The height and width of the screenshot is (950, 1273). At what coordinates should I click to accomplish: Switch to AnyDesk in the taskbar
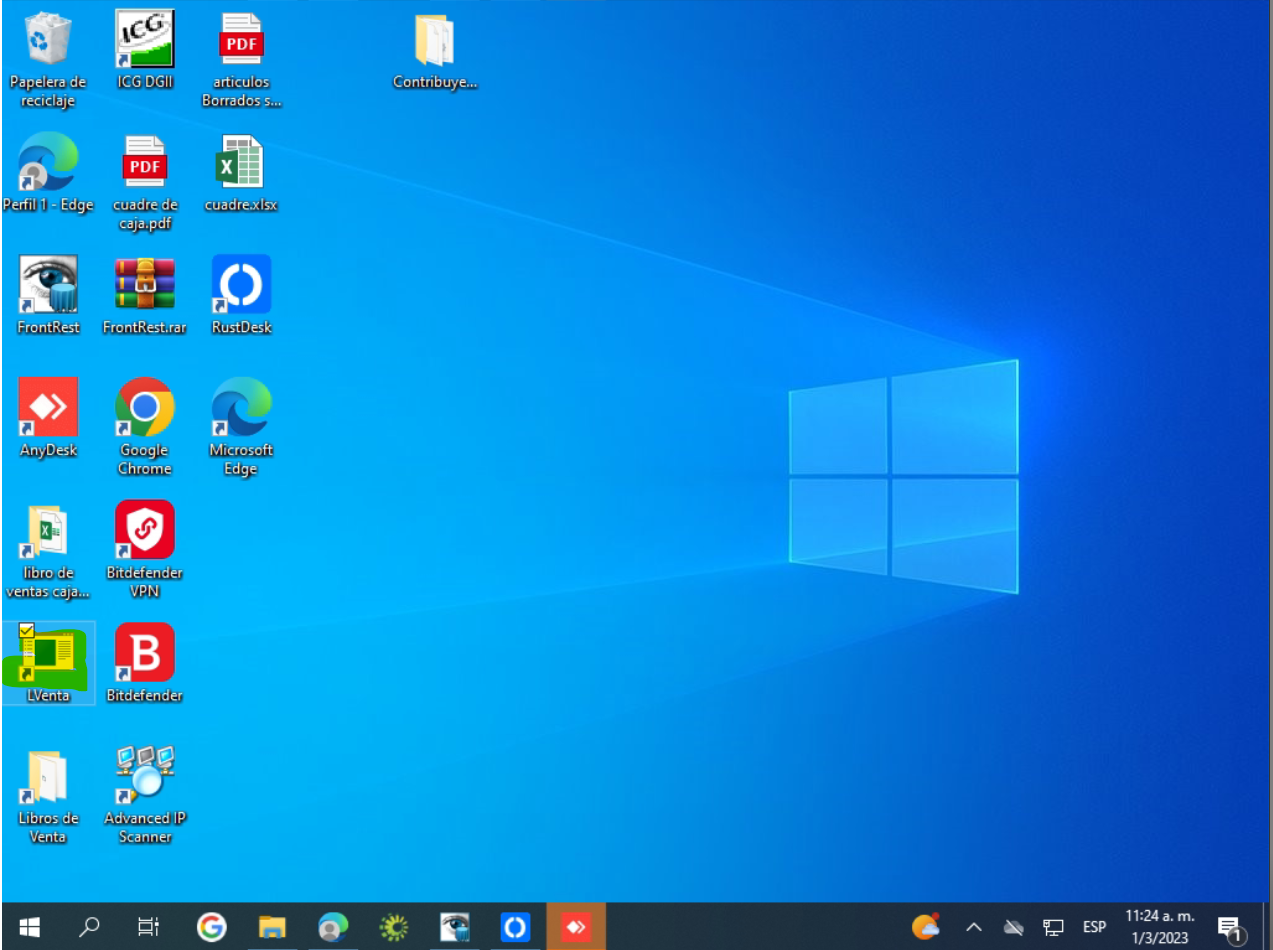pos(576,928)
